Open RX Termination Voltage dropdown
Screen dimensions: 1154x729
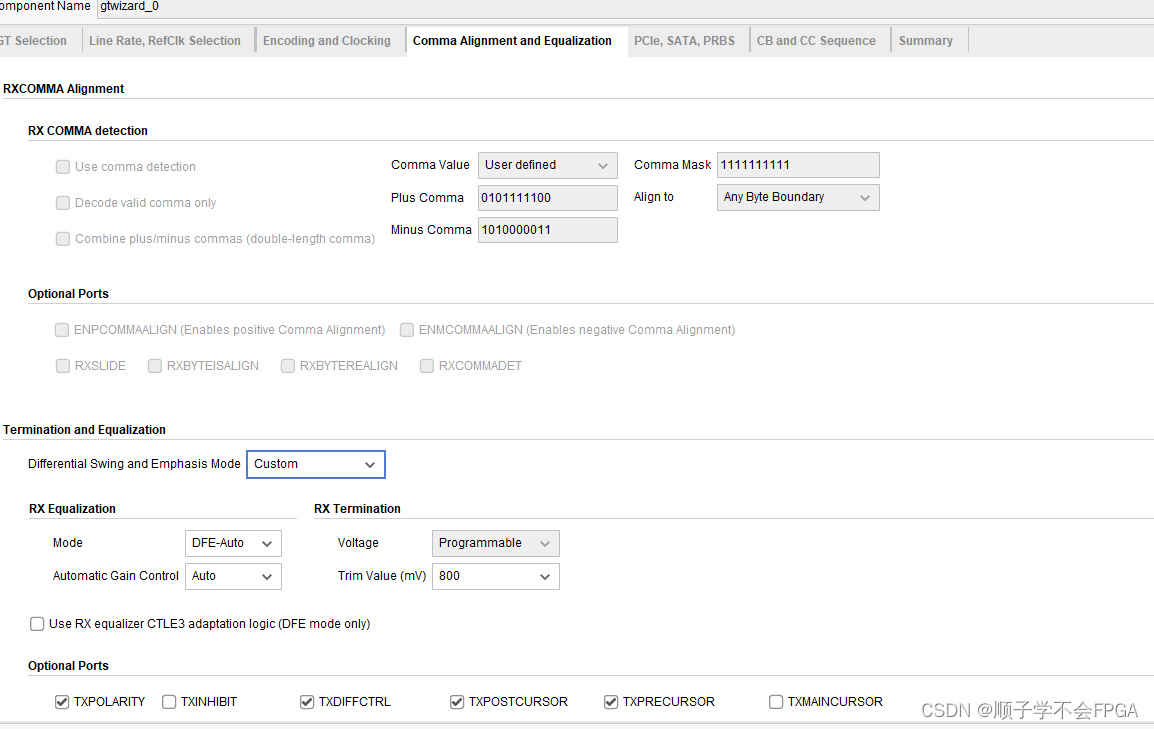[x=495, y=544]
